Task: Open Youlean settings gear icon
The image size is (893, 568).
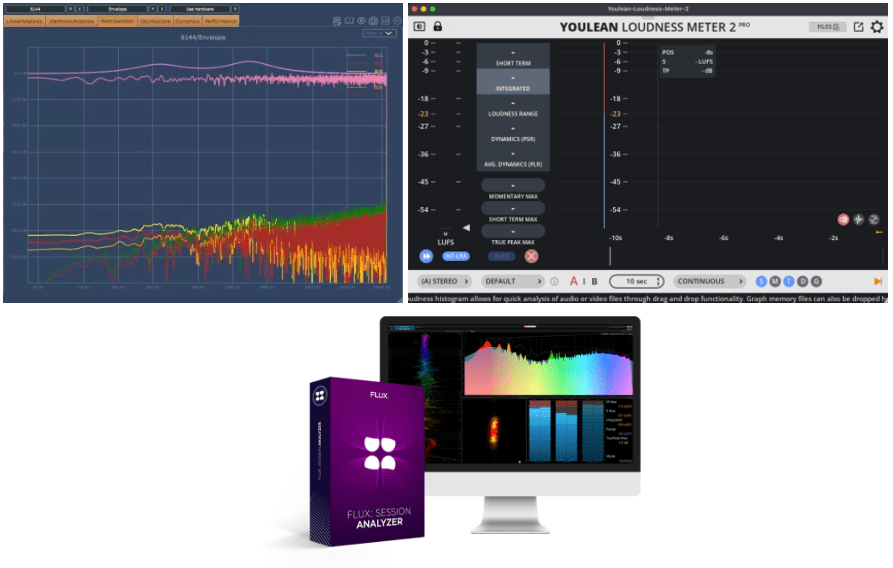Action: coord(877,27)
